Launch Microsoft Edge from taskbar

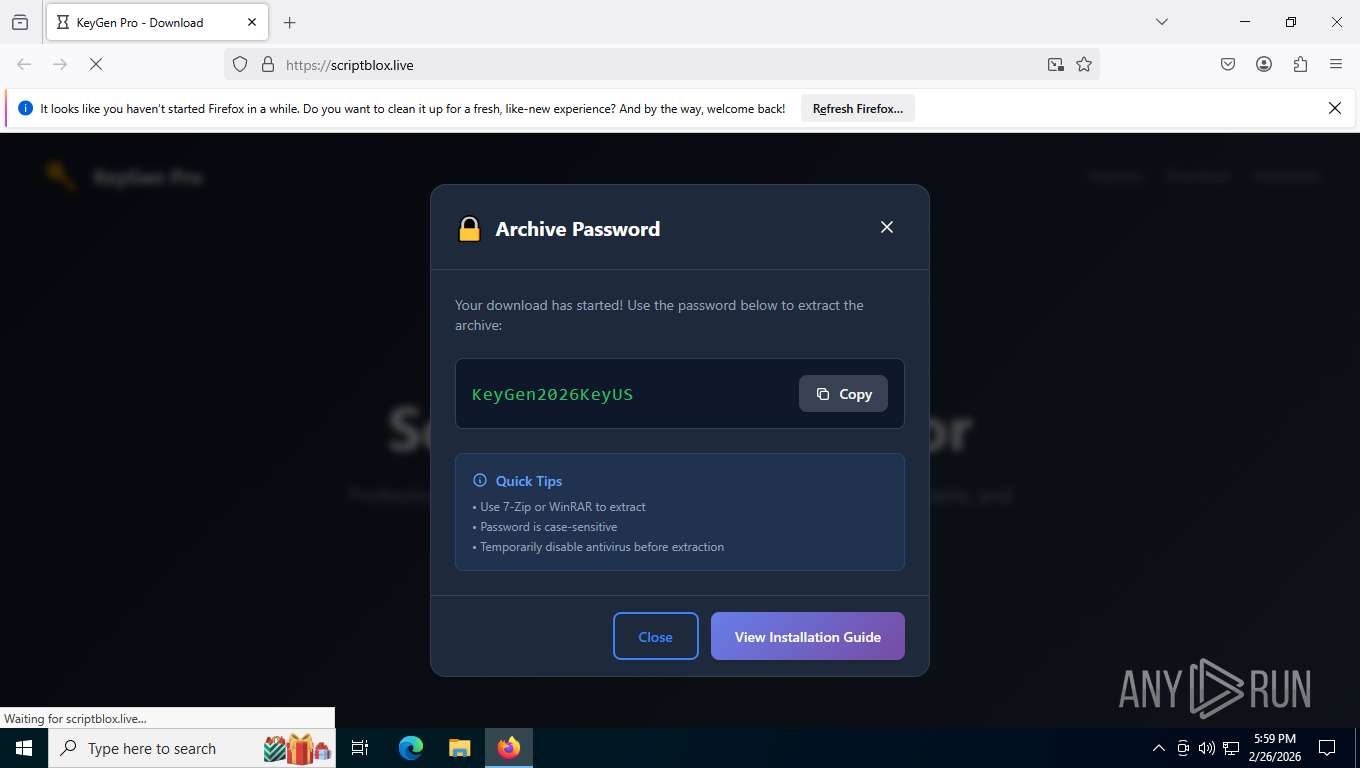click(411, 748)
